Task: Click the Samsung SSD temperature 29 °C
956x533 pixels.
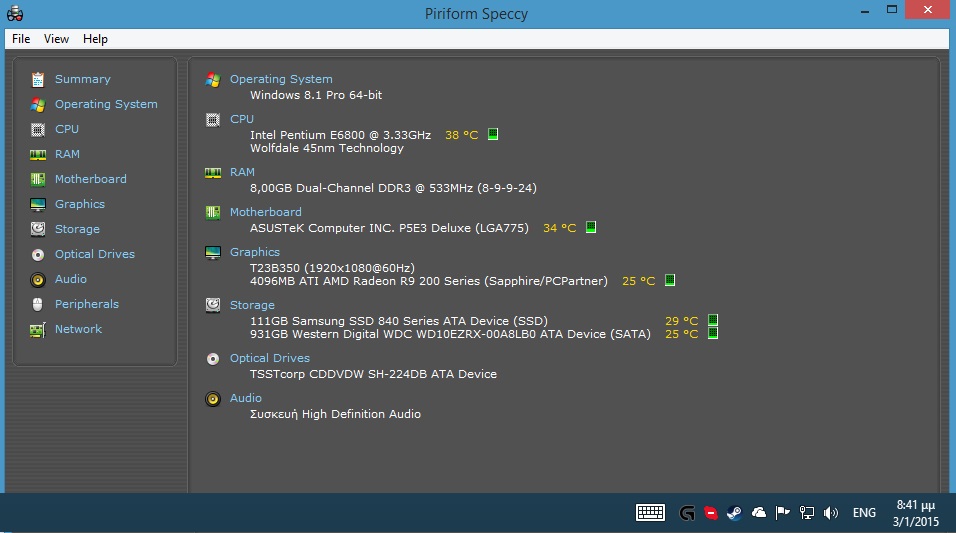Action: click(682, 321)
